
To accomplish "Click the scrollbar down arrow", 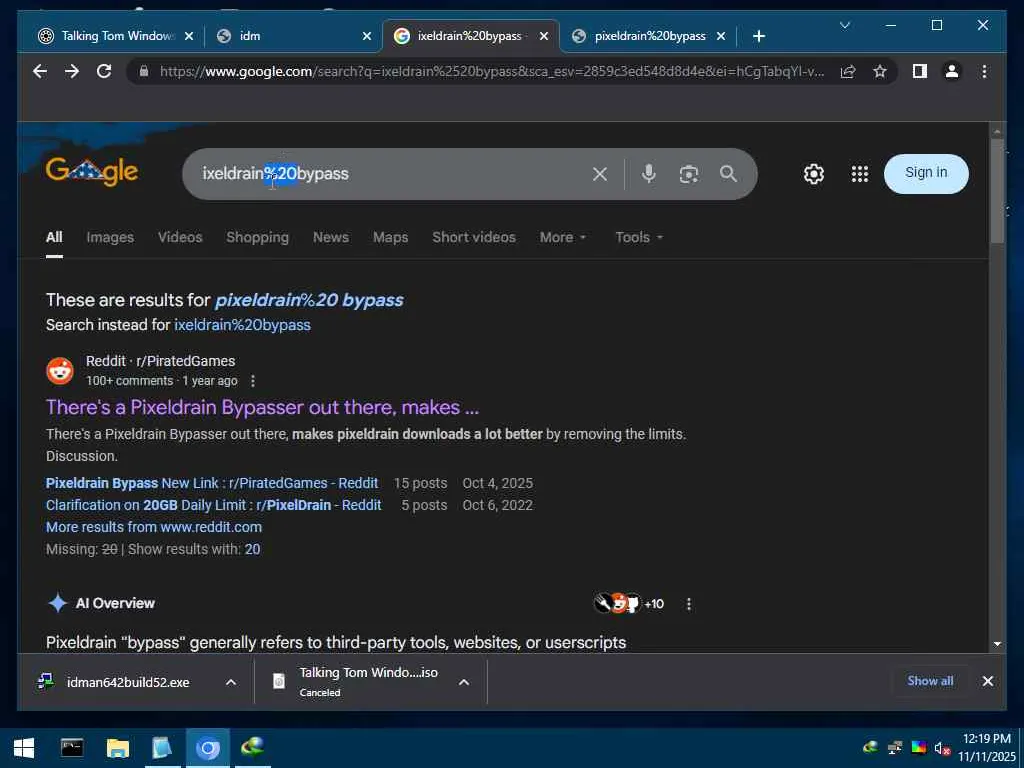I will (997, 645).
